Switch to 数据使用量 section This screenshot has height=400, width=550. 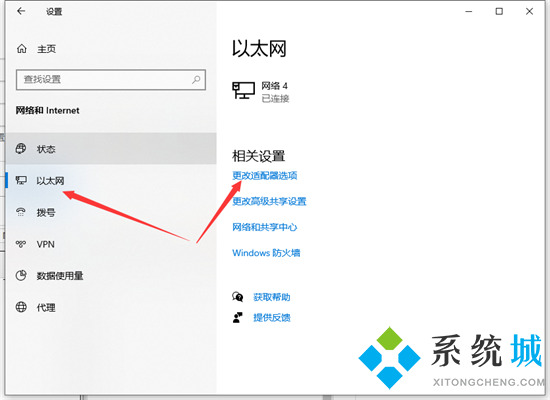coord(111,275)
